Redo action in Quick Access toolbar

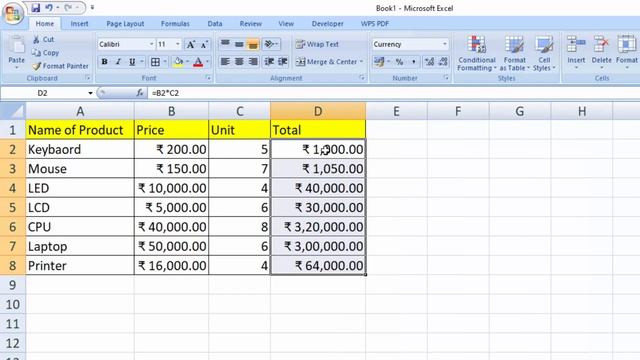pyautogui.click(x=68, y=8)
